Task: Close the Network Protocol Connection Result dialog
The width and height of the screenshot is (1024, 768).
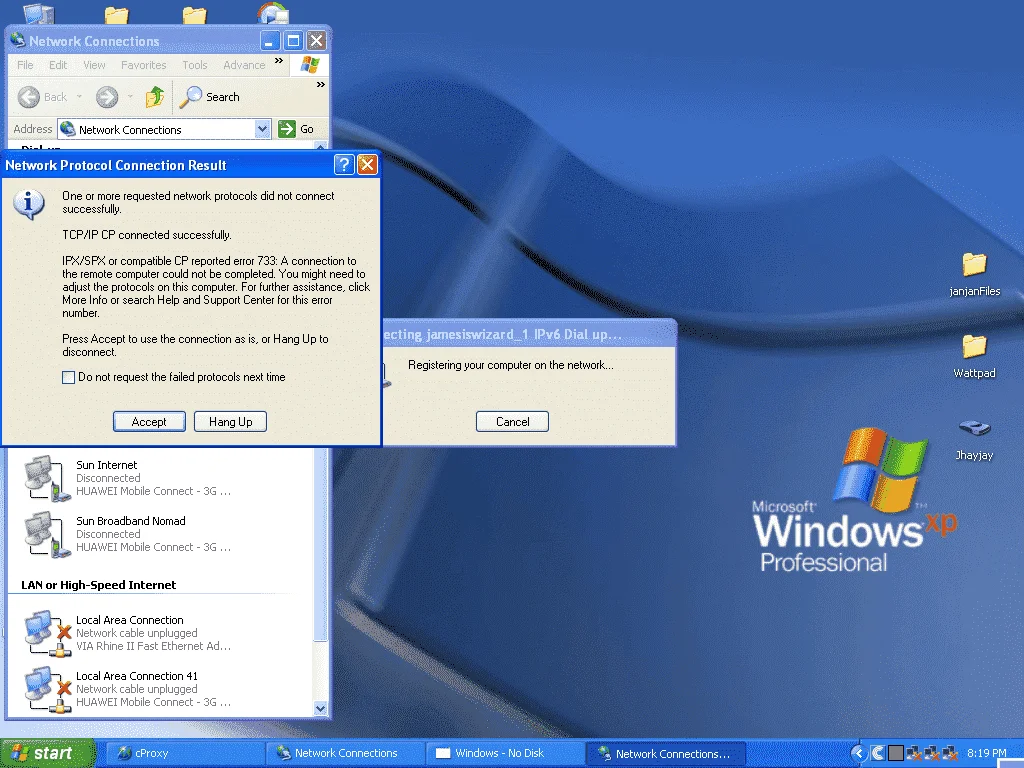Action: [368, 165]
